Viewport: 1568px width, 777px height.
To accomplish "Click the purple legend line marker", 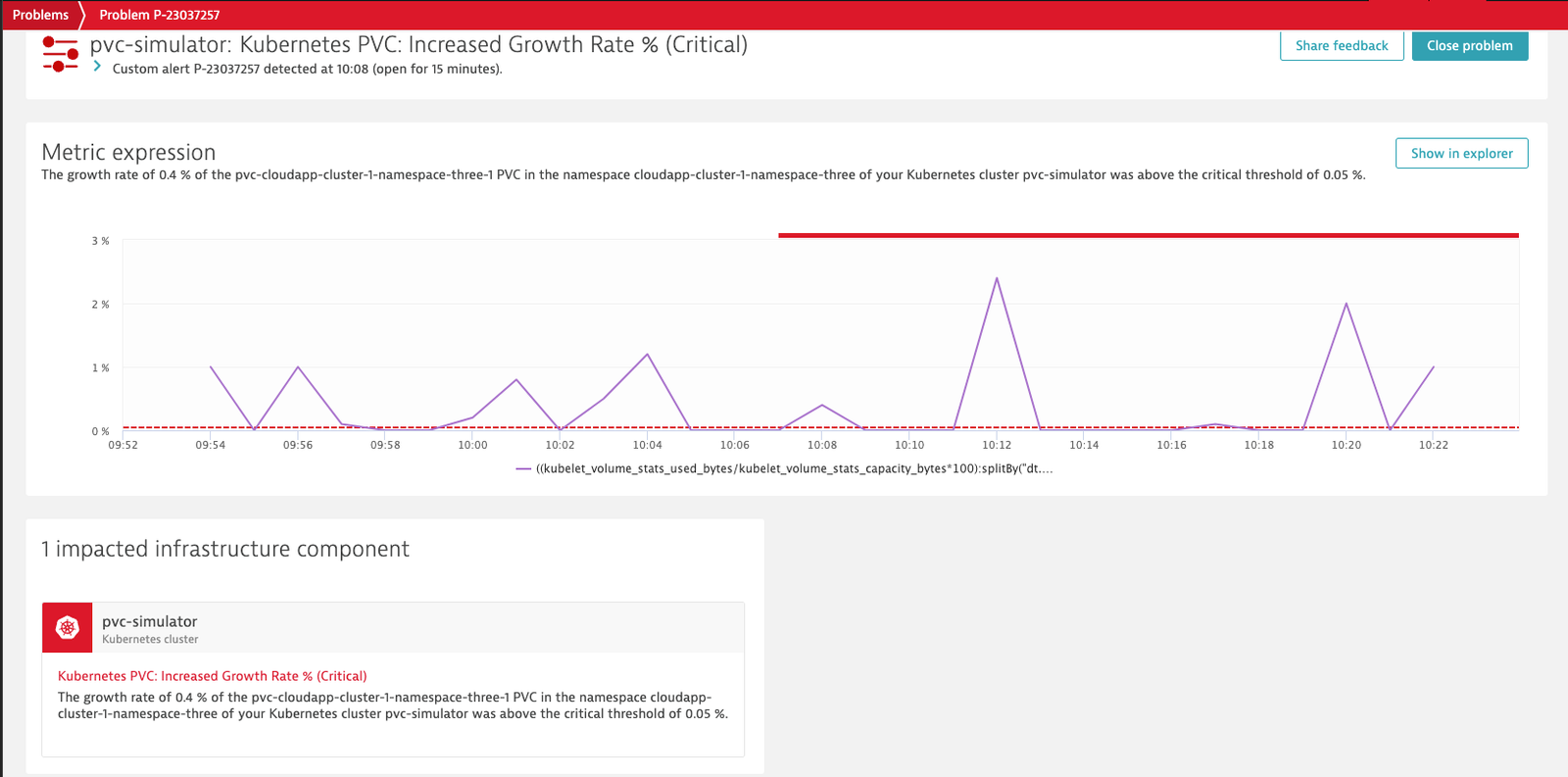I will coord(523,469).
